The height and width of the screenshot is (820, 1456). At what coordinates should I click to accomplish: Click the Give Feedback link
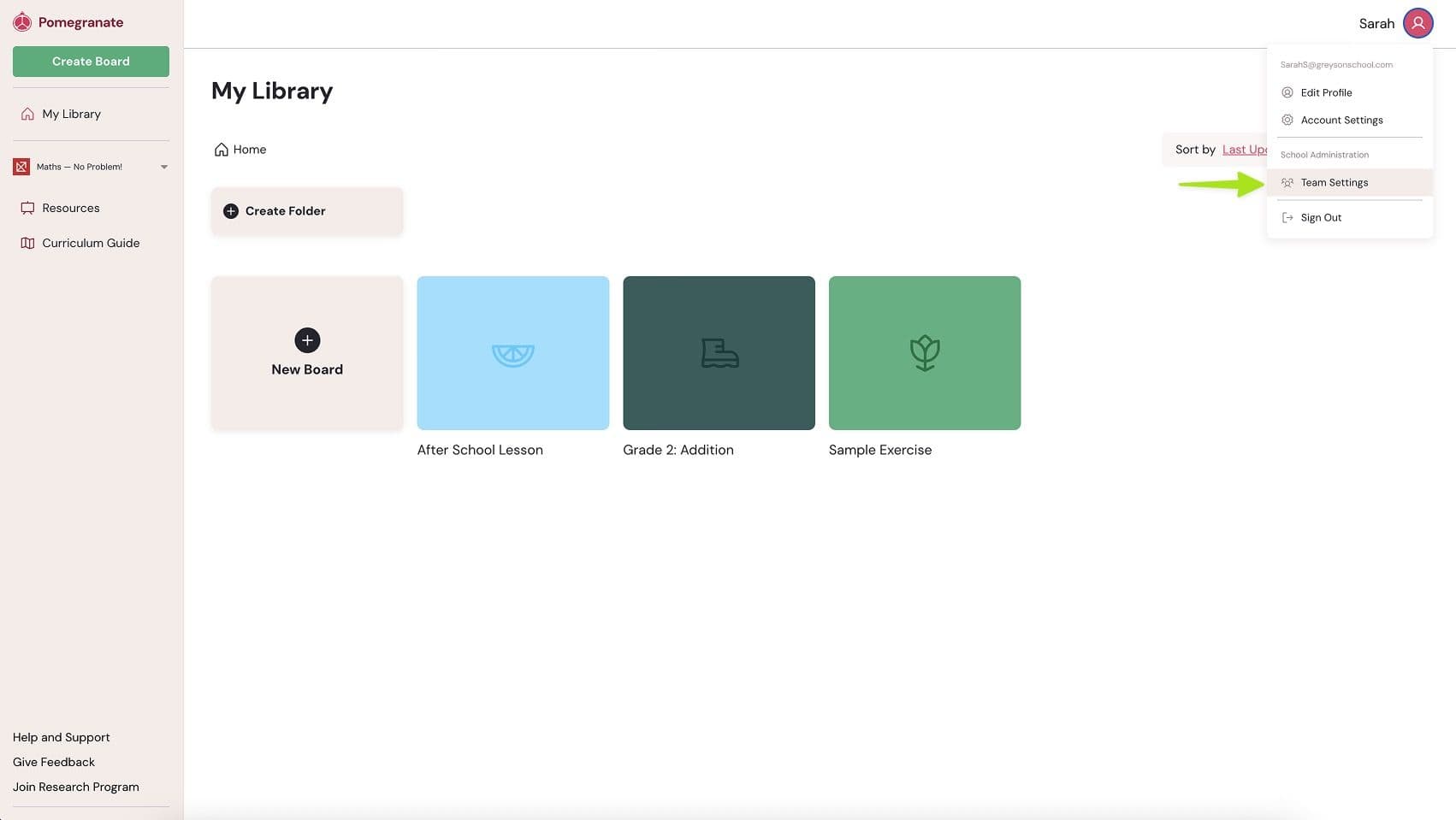[54, 762]
